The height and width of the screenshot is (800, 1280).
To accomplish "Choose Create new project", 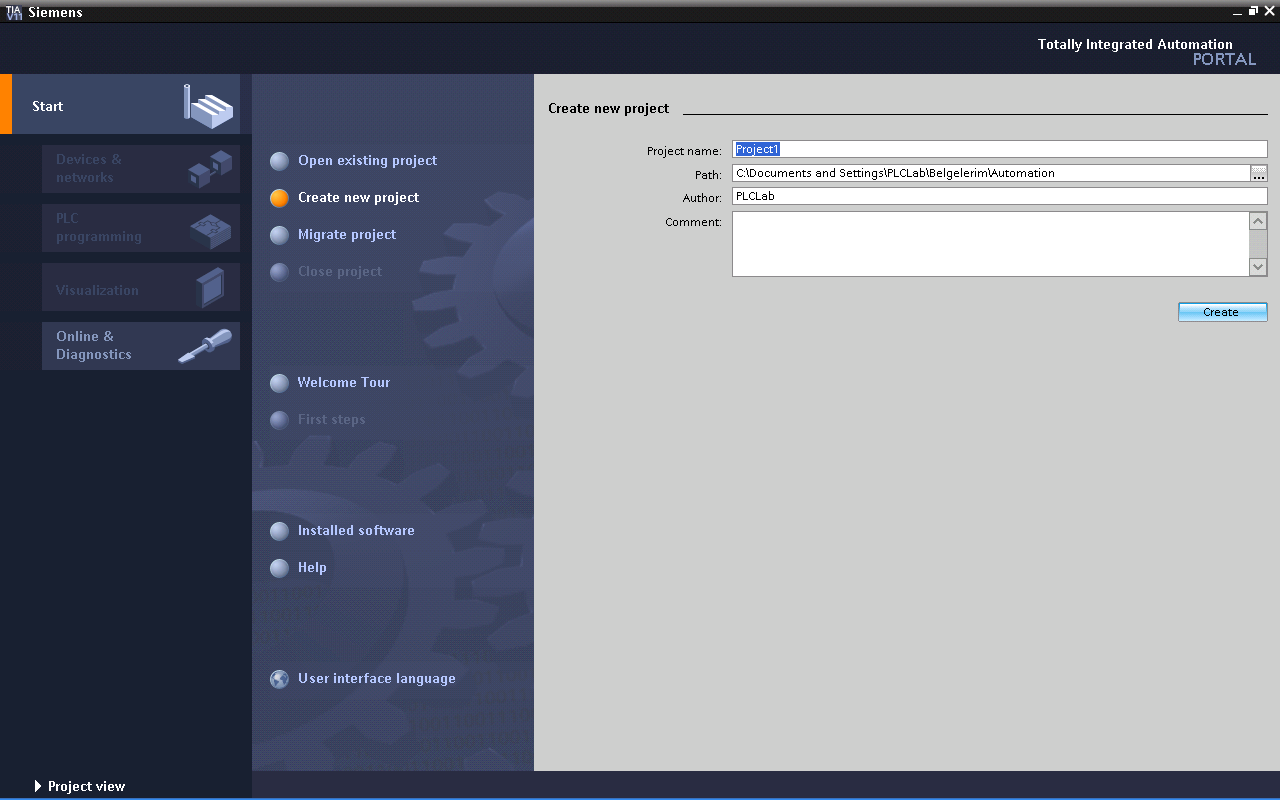I will pyautogui.click(x=358, y=197).
